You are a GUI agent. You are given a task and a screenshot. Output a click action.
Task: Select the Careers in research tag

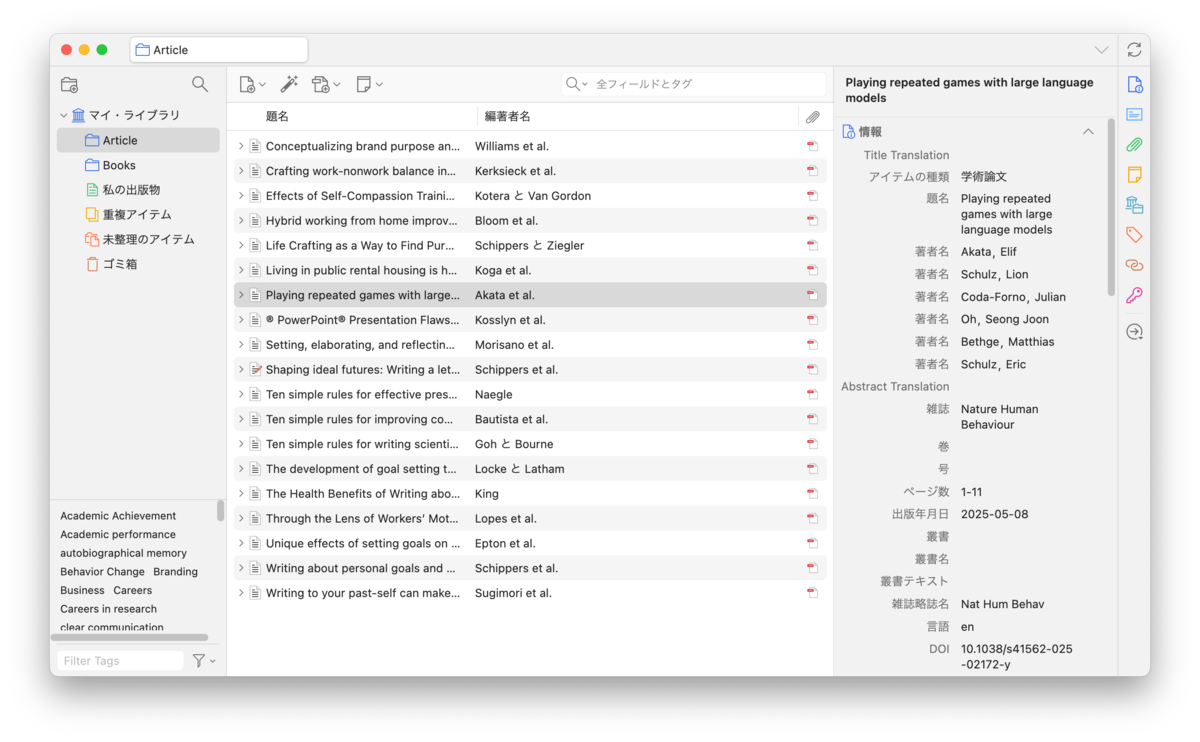click(108, 609)
